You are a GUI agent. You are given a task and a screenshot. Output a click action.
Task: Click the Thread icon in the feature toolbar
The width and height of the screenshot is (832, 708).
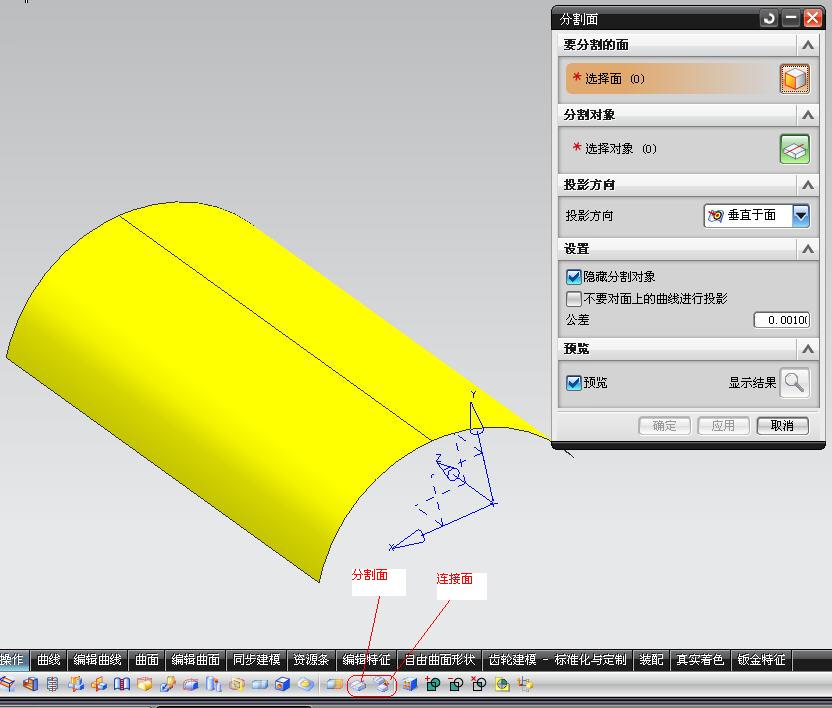pos(52,685)
